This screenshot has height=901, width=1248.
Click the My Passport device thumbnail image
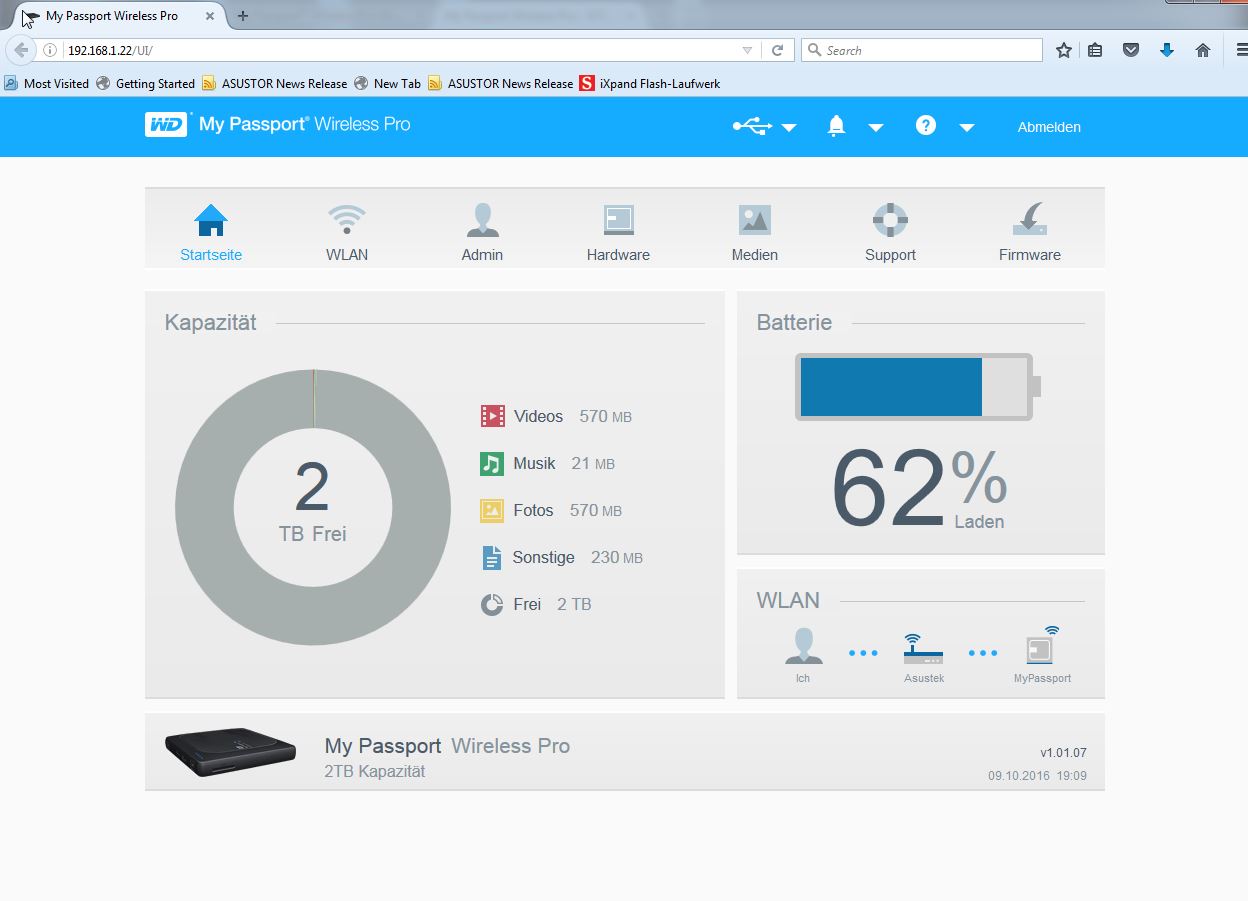230,753
